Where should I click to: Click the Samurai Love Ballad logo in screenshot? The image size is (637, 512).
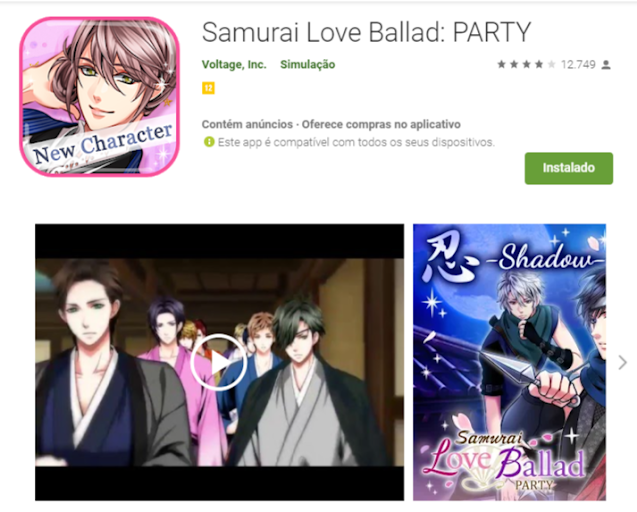pos(506,461)
